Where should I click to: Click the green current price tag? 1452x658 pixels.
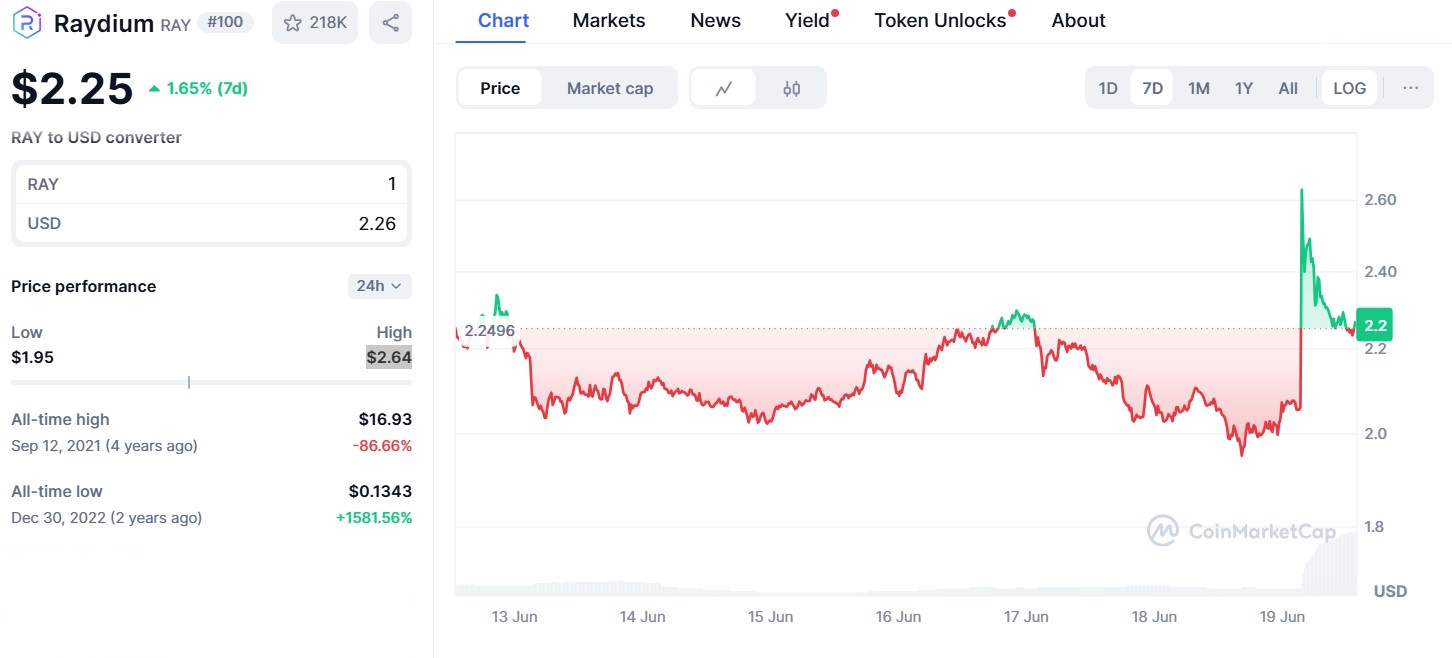tap(1375, 325)
